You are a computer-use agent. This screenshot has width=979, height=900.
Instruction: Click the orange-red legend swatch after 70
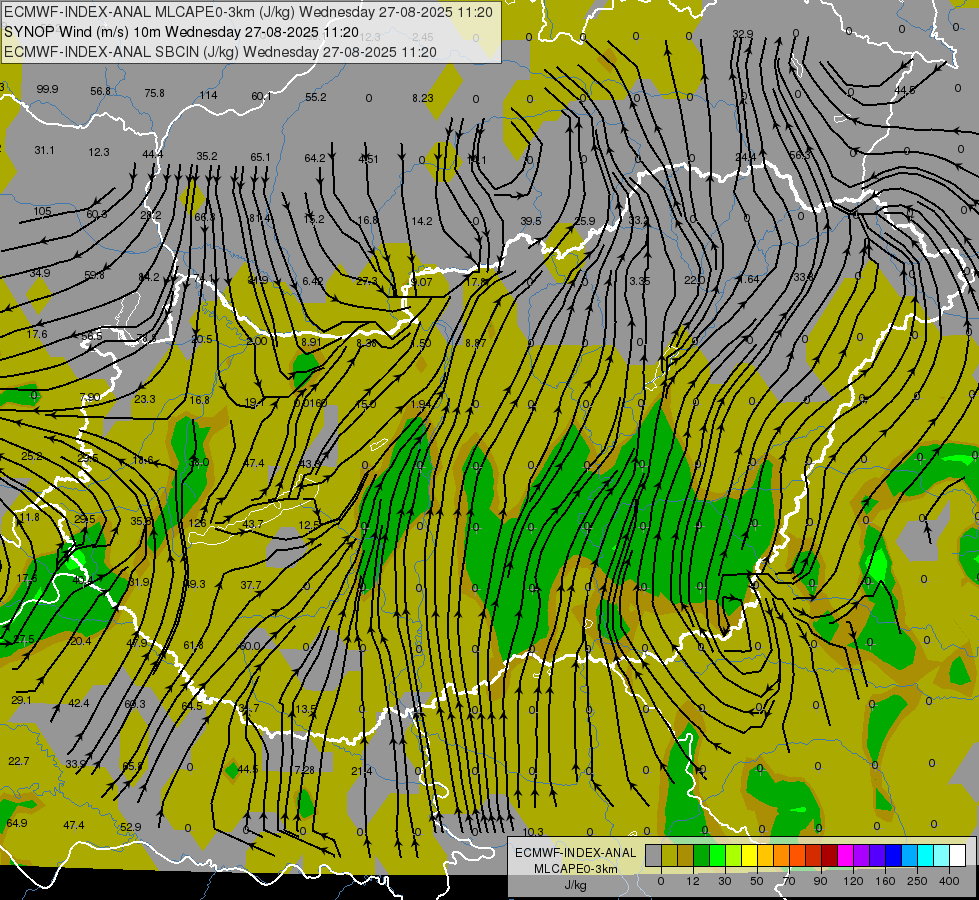[x=798, y=855]
